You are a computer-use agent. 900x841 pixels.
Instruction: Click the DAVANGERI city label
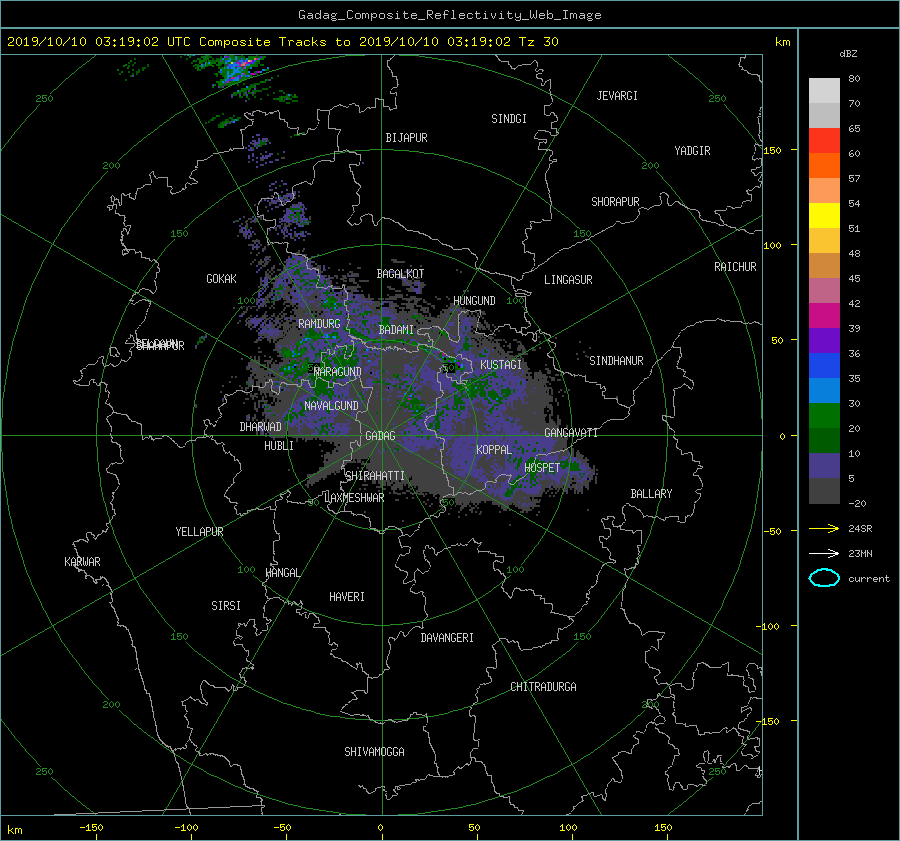[x=447, y=638]
